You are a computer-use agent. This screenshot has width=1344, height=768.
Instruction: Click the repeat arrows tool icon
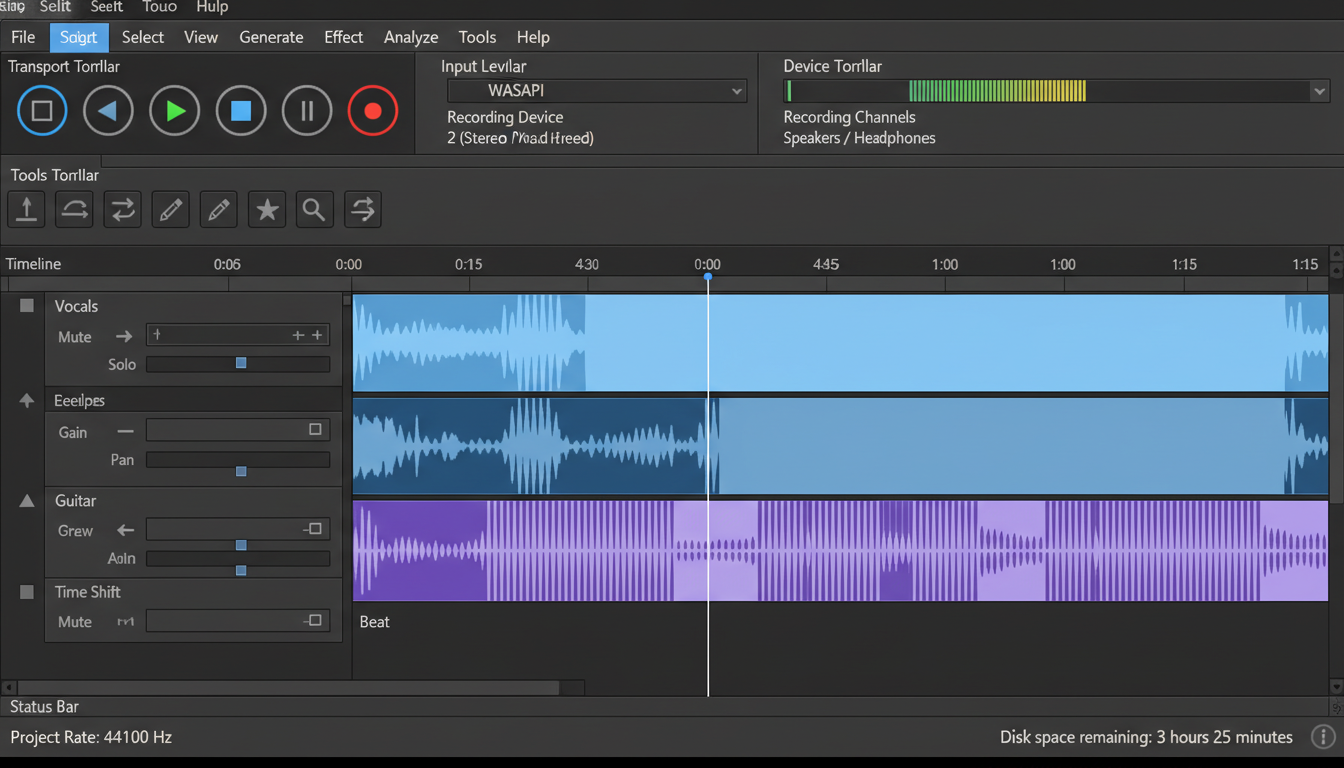tap(122, 209)
